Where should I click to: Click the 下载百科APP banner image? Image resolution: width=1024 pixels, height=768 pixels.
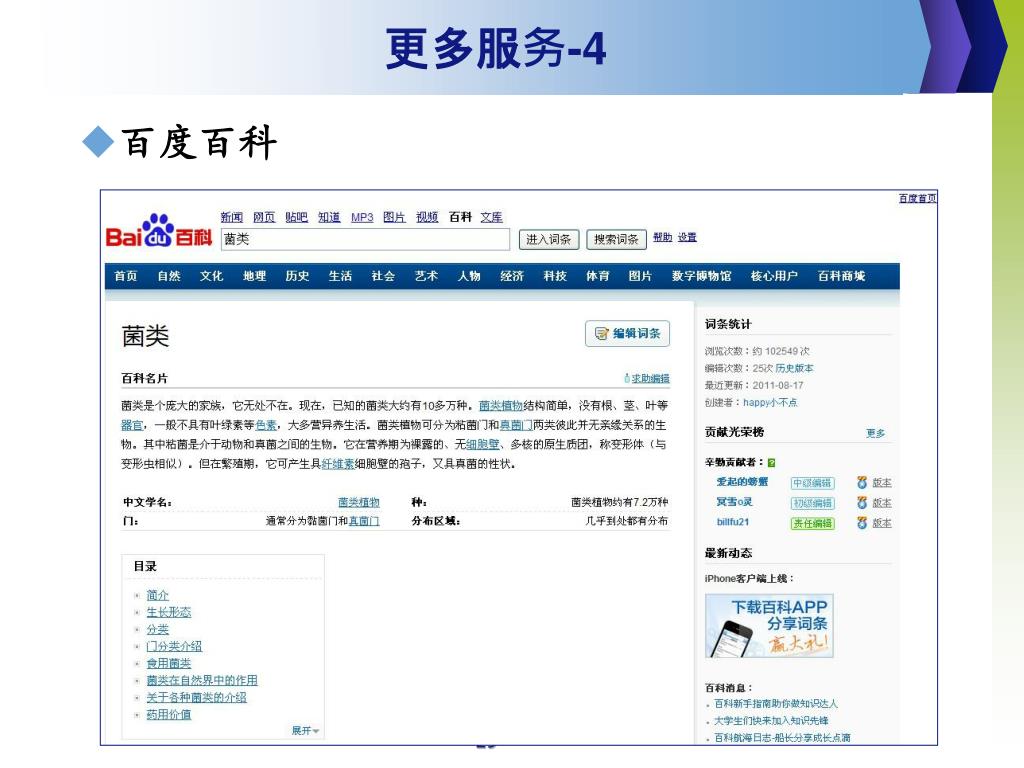click(769, 626)
